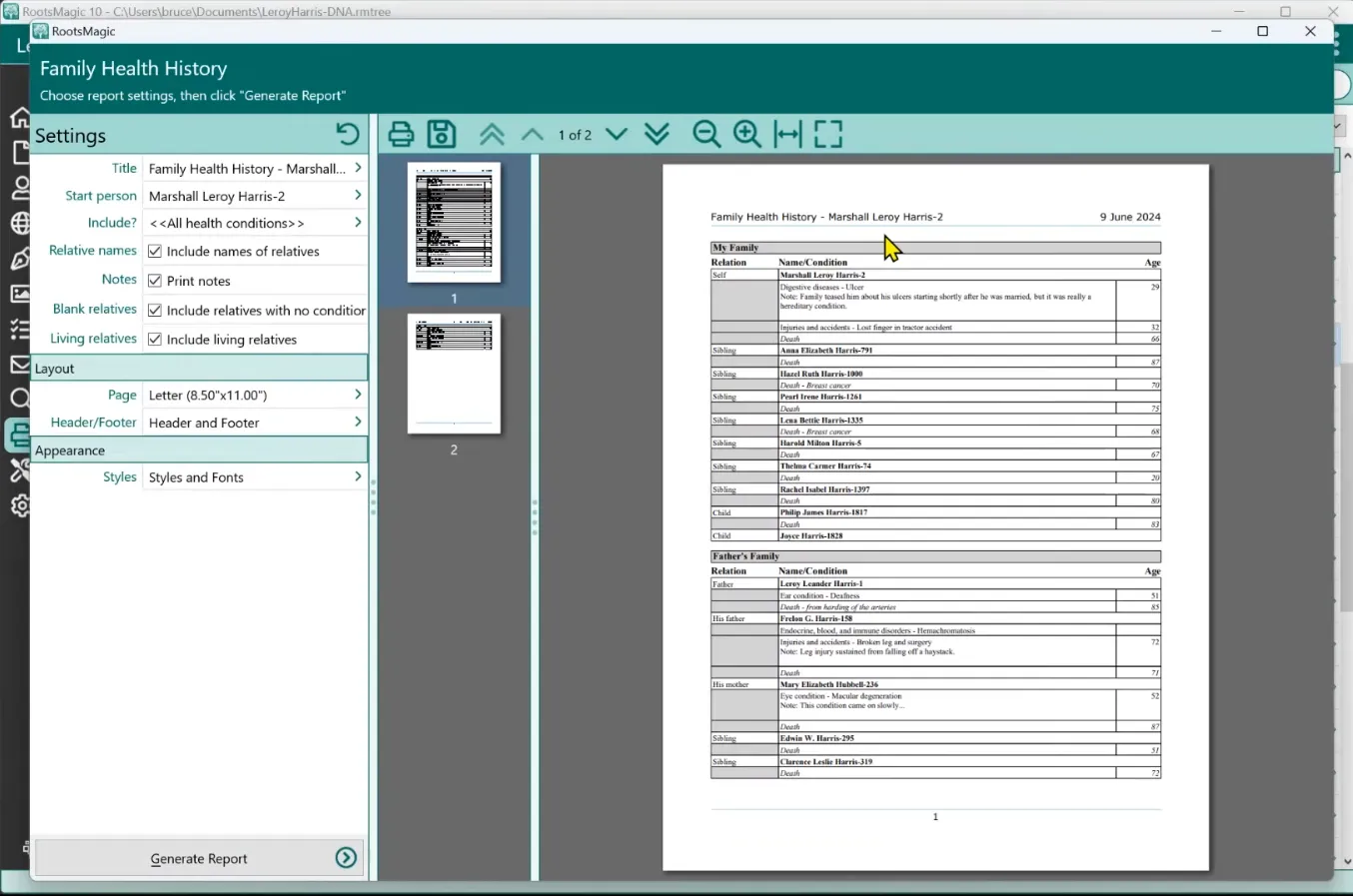This screenshot has height=896, width=1353.
Task: Click the arrow icon on Generate Report
Action: (347, 858)
